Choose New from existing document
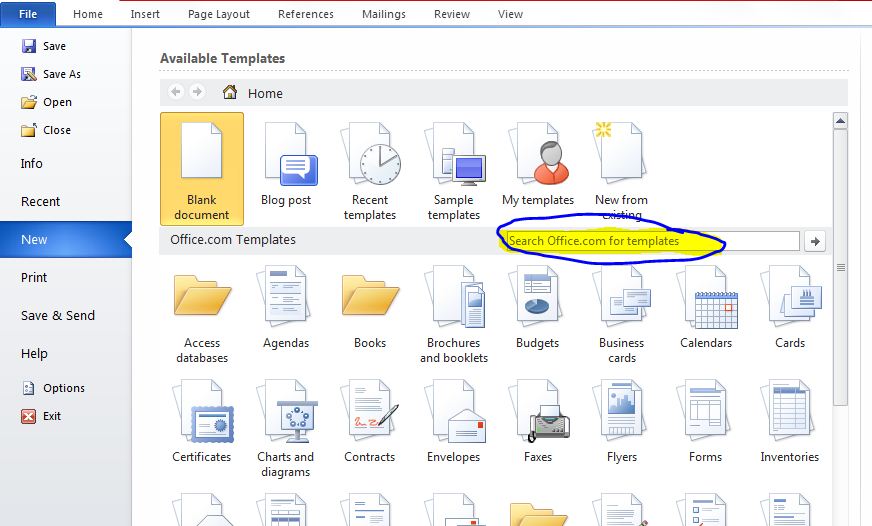Screen dimensions: 872x526 click(621, 171)
